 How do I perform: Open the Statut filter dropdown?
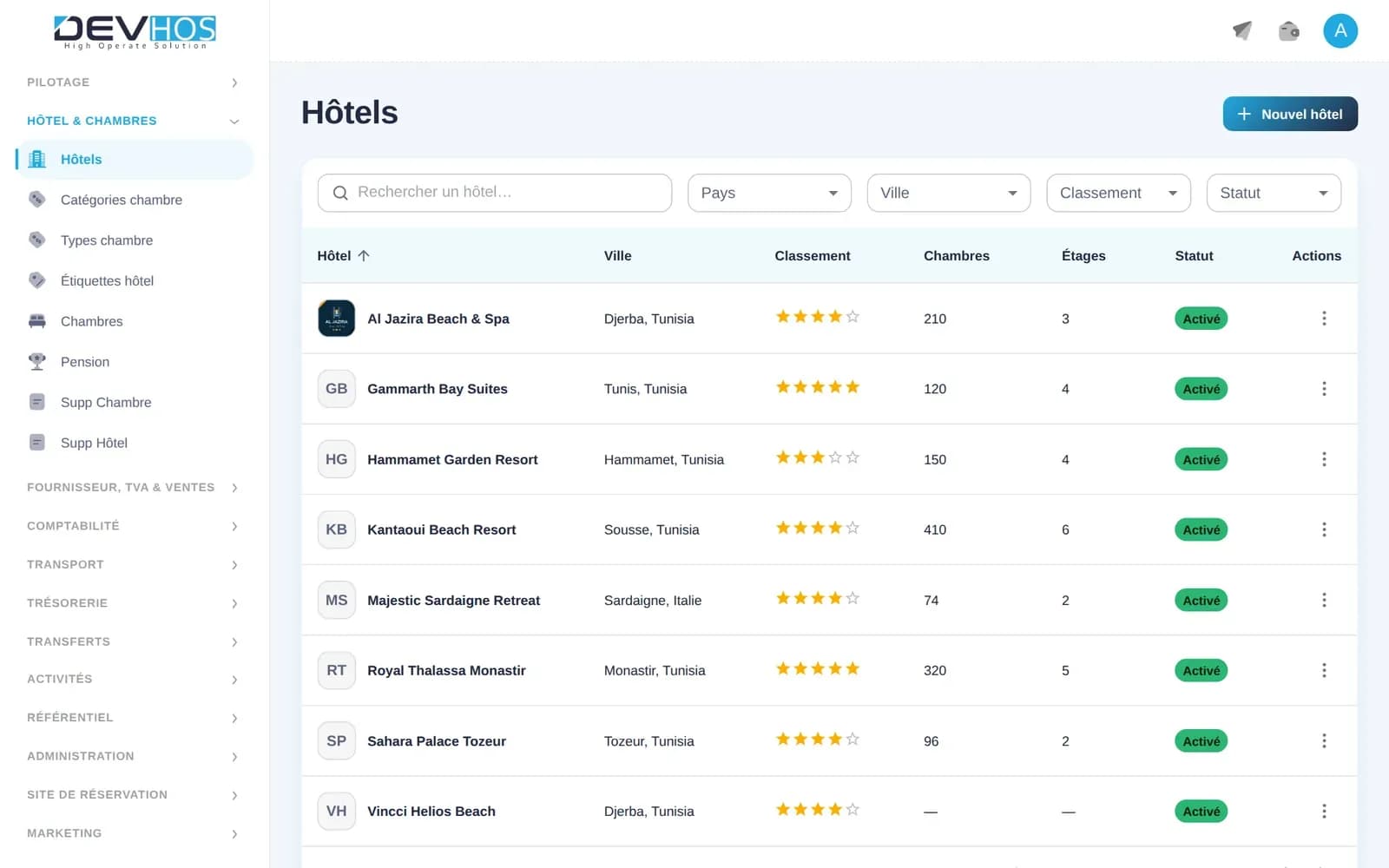[x=1274, y=193]
